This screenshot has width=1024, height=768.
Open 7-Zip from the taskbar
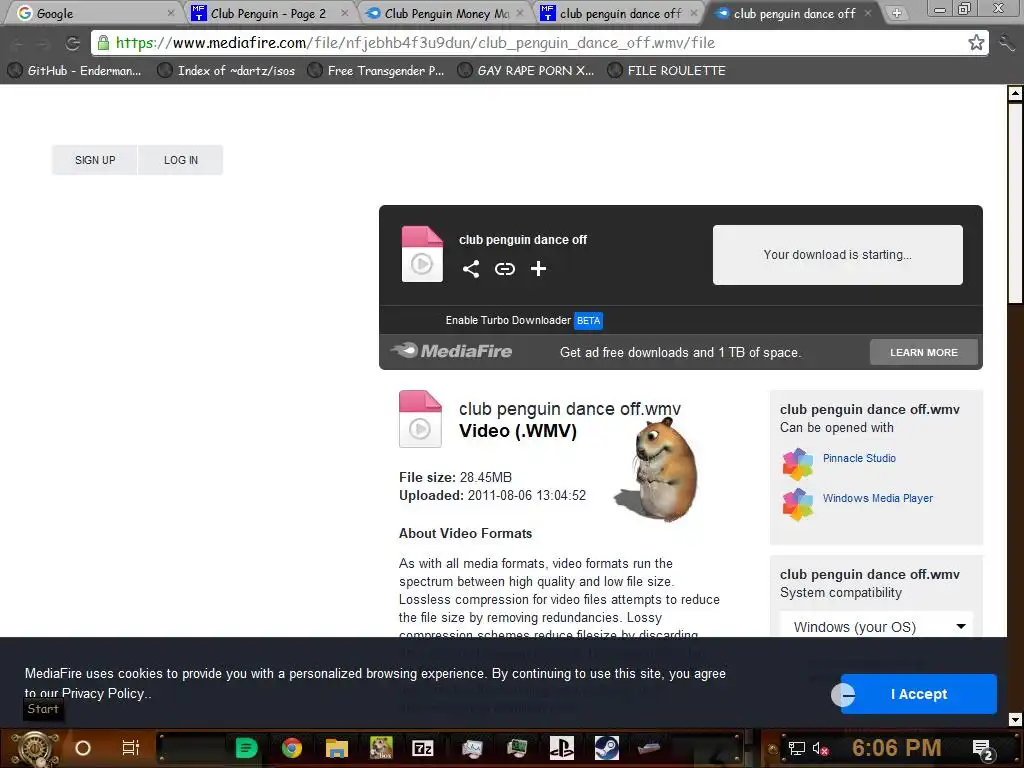pos(423,748)
